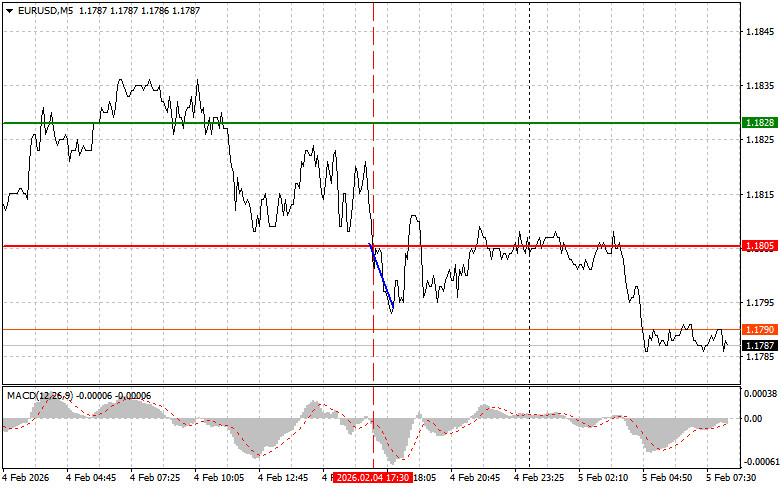This screenshot has width=781, height=489.
Task: Click the 5 Feb 07:30 time label
Action: pyautogui.click(x=733, y=478)
